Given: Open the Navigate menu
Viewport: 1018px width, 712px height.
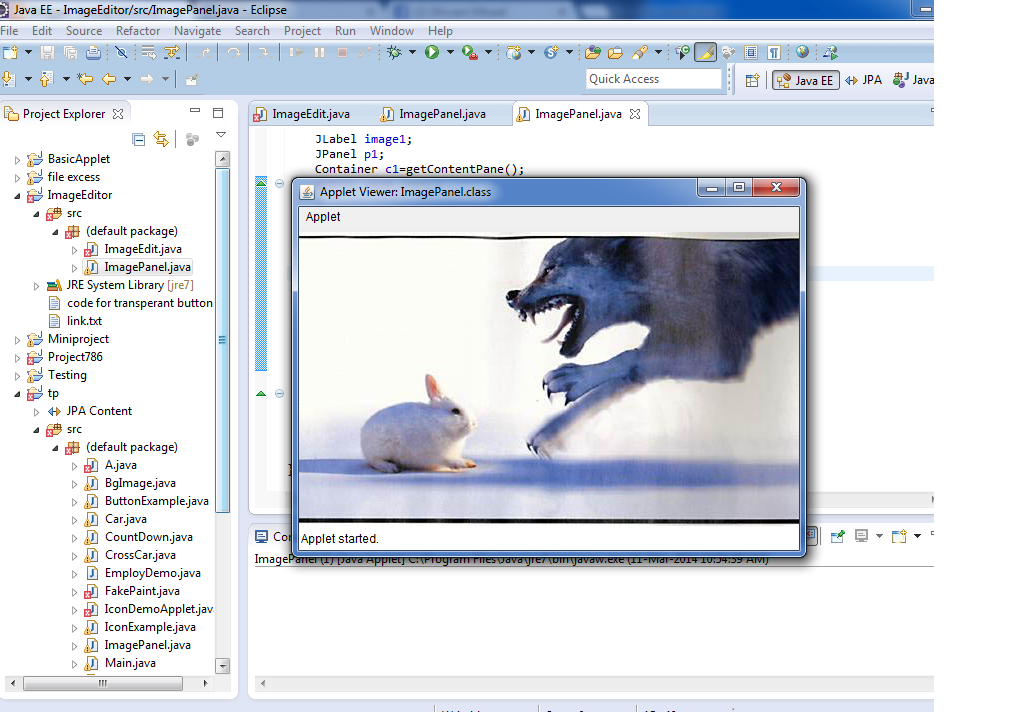Looking at the screenshot, I should pyautogui.click(x=197, y=31).
